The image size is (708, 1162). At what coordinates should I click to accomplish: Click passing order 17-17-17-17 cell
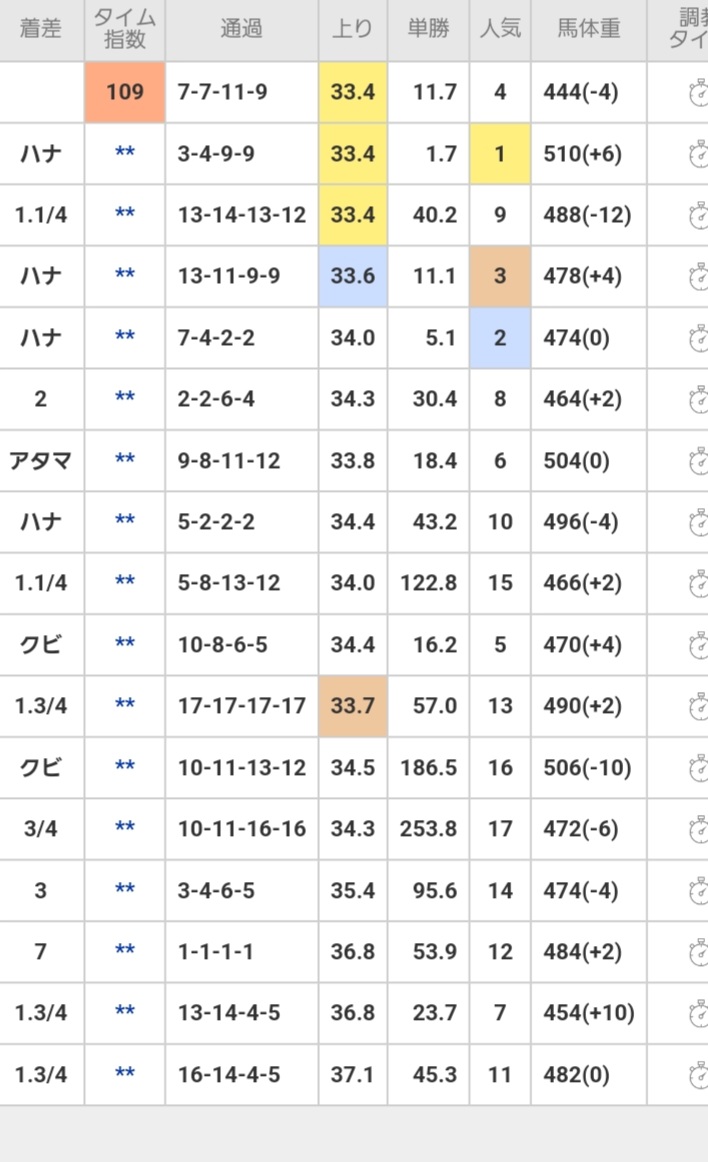[x=241, y=706]
